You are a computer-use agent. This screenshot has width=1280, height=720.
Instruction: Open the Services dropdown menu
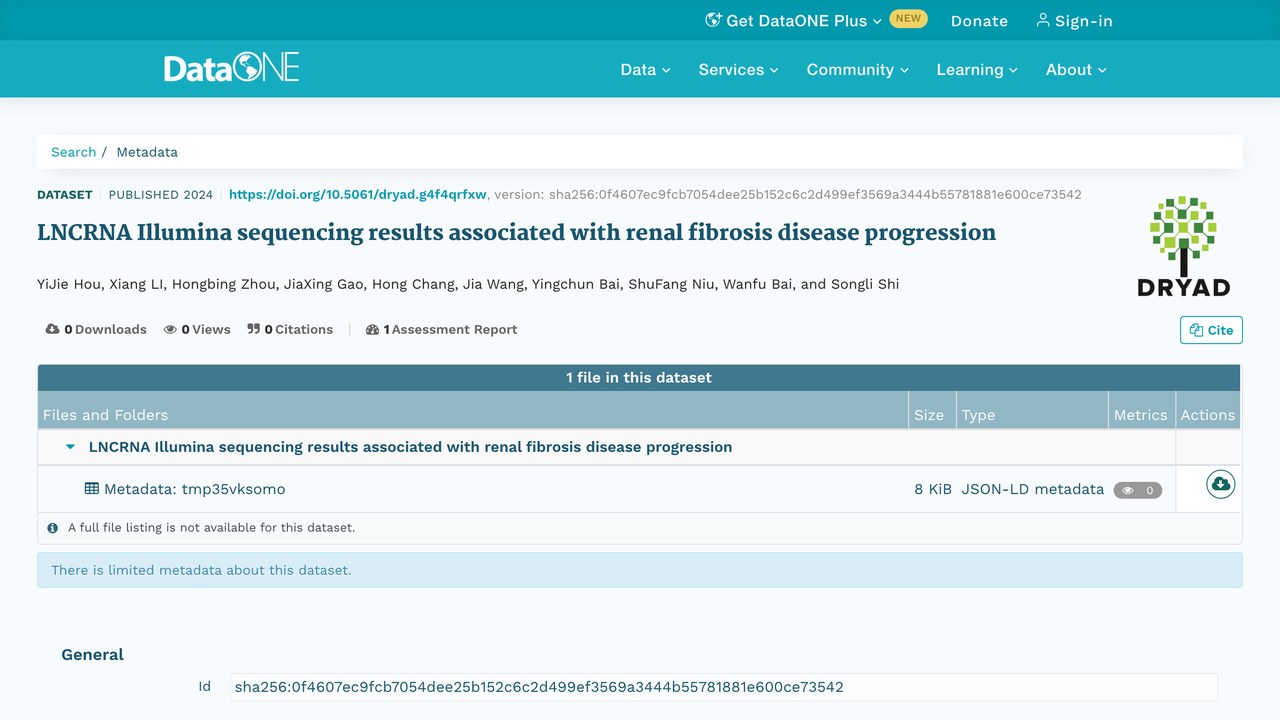[738, 69]
